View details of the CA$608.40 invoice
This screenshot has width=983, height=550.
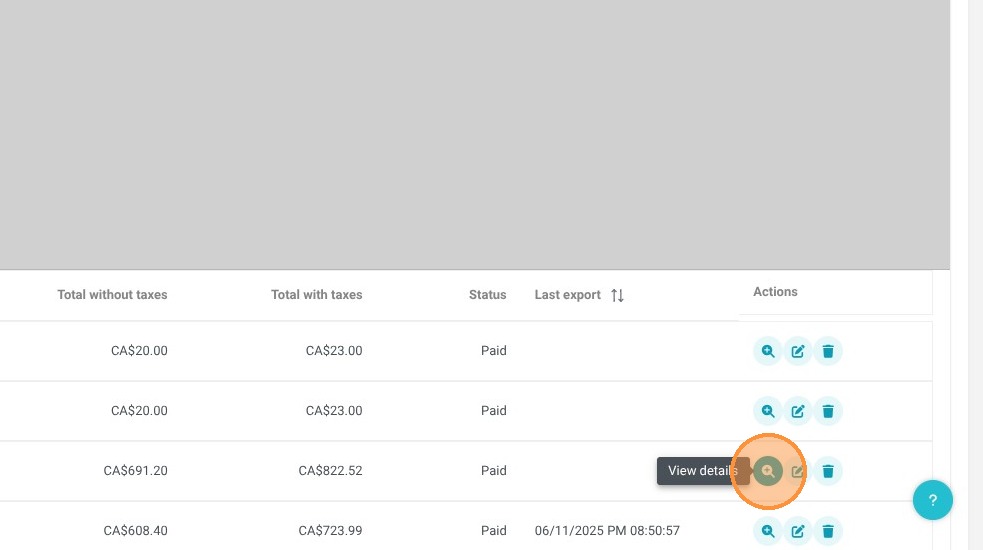tap(767, 531)
